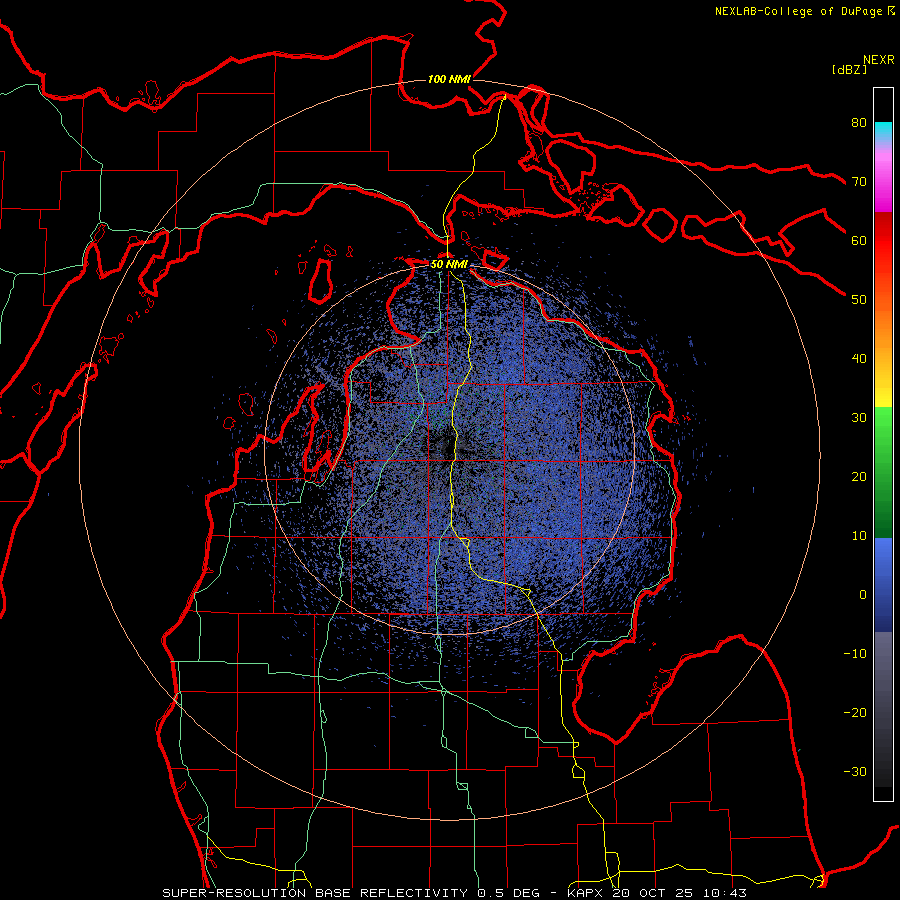Click the -10 dBZ scale value
Image resolution: width=900 pixels, height=900 pixels.
coord(855,654)
